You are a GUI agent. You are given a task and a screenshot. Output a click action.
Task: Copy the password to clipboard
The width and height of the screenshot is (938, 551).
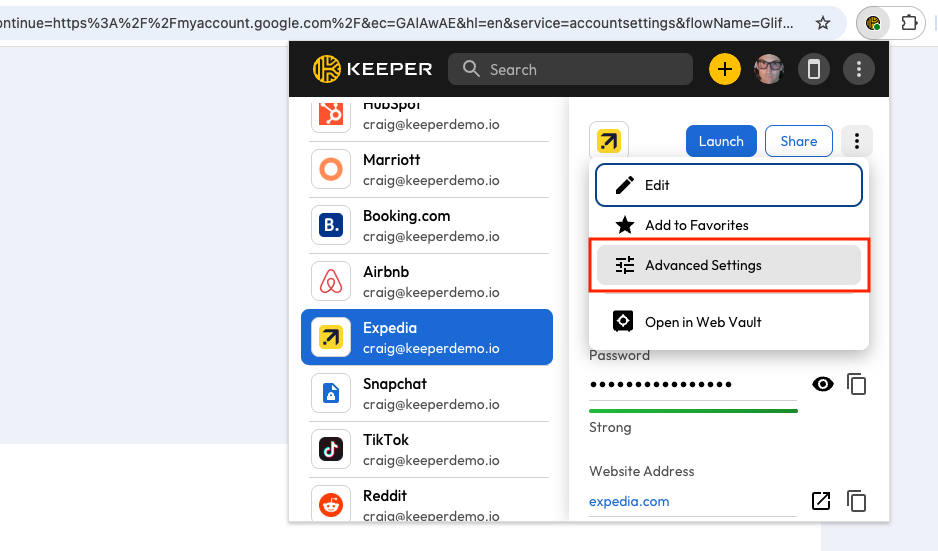(856, 384)
